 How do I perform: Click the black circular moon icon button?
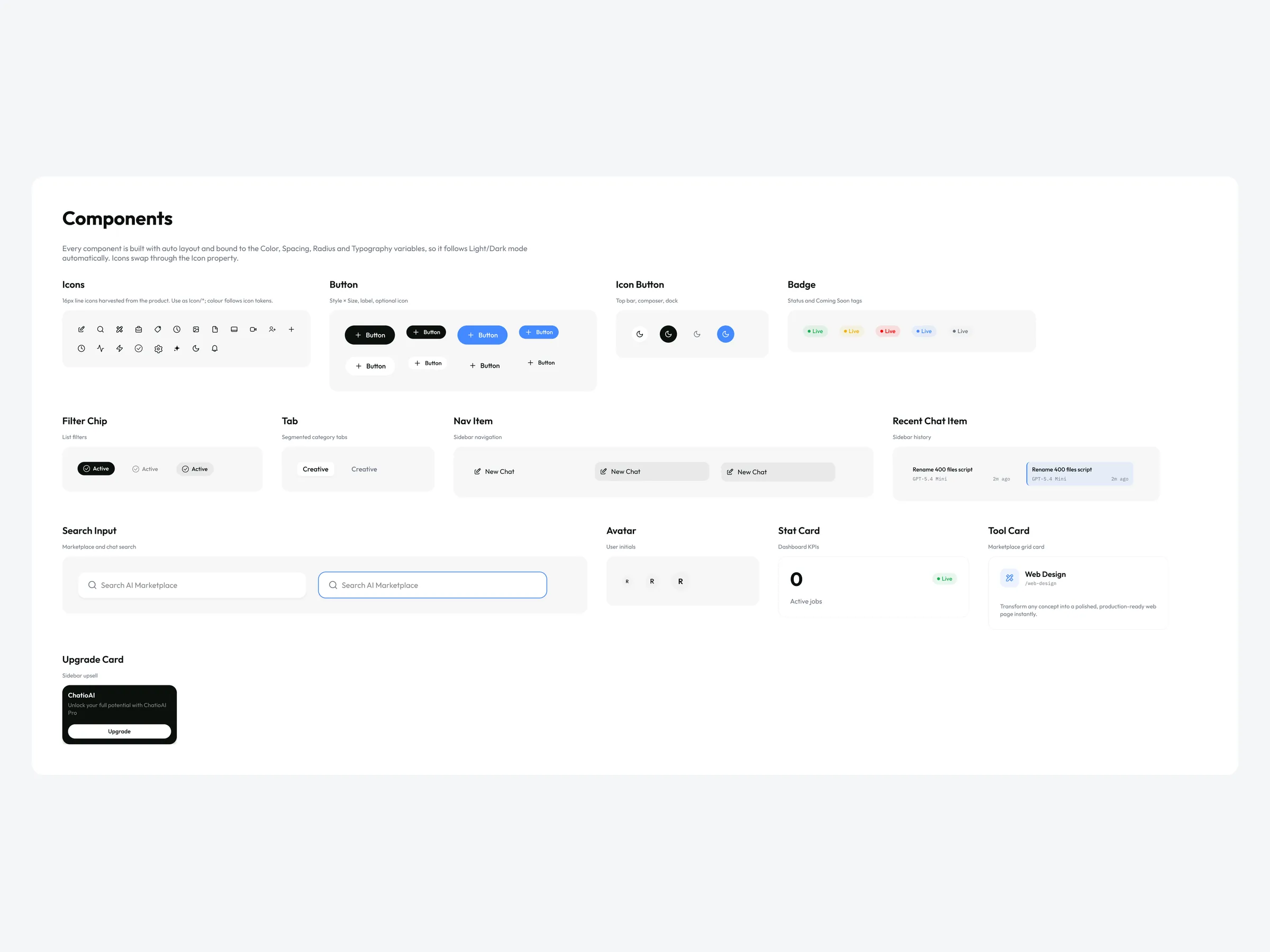(x=668, y=334)
